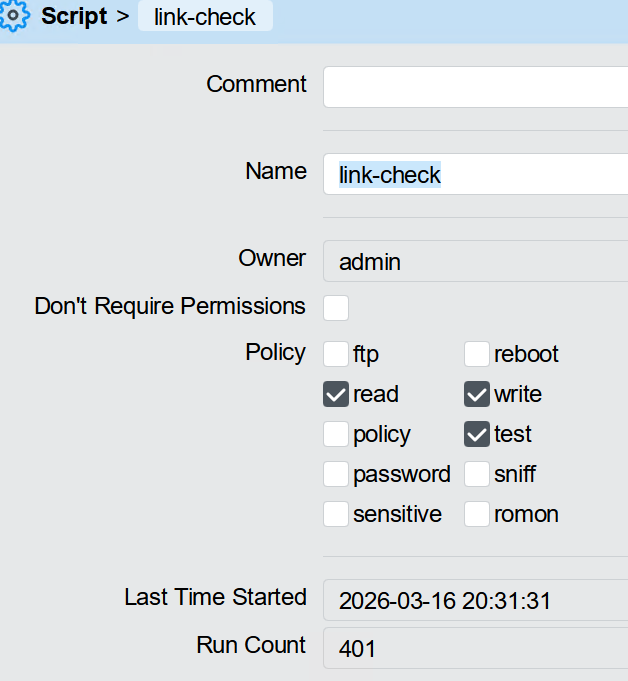Click the Policy label
This screenshot has height=681, width=628.
point(275,352)
